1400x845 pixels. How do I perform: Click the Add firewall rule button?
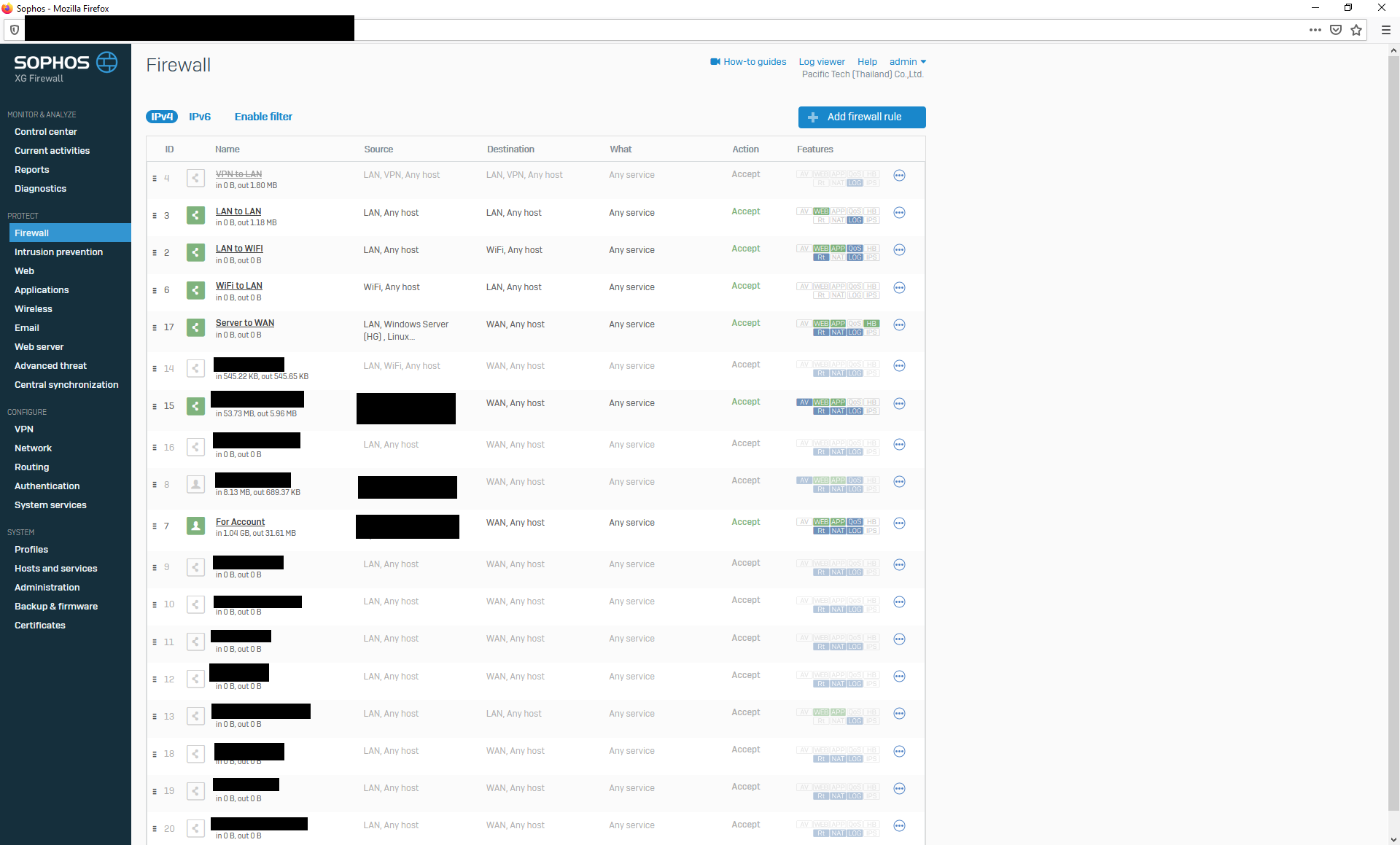coord(862,117)
